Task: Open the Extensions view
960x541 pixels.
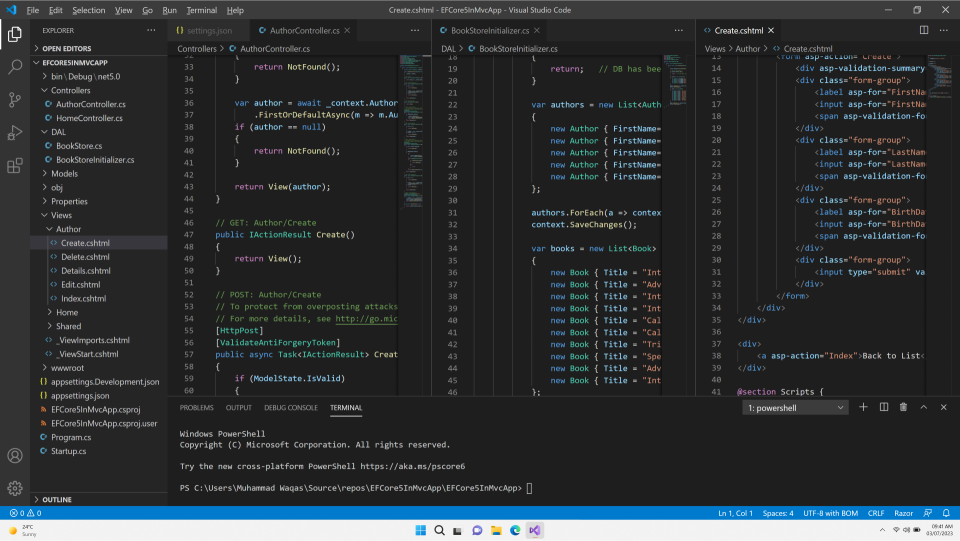Action: tap(15, 165)
